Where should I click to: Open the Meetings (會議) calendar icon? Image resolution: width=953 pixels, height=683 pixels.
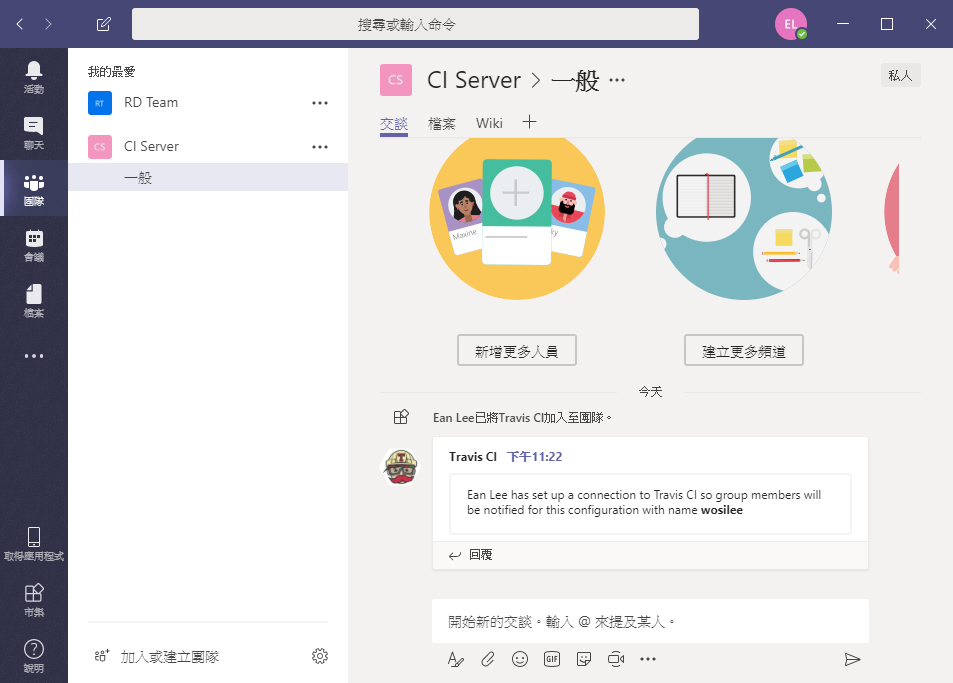[33, 245]
